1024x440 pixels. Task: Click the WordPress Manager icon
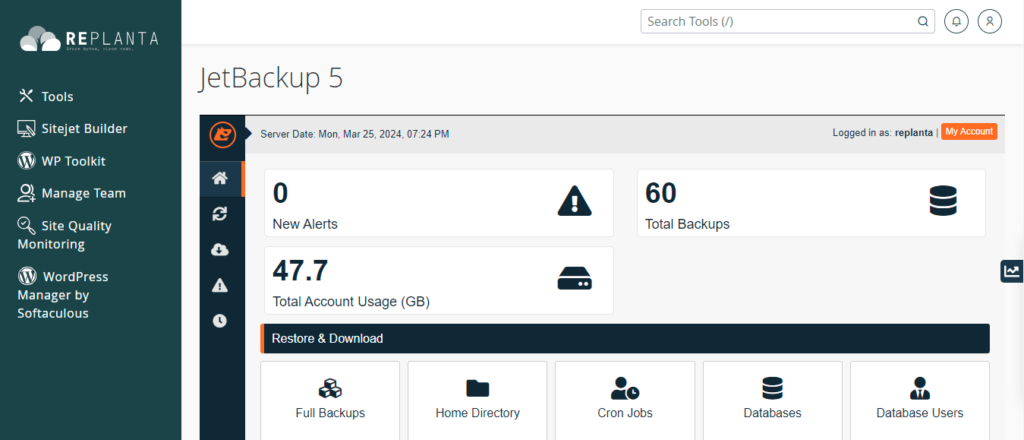click(x=26, y=275)
